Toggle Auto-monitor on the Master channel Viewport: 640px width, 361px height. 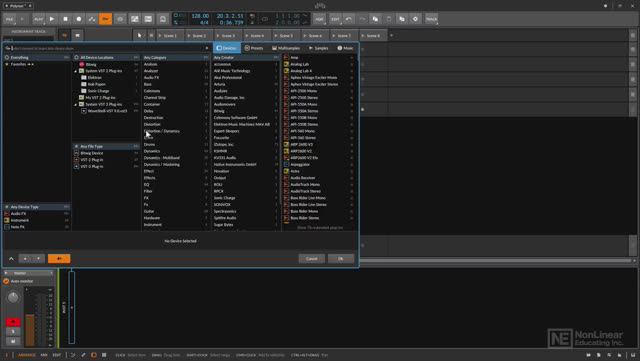click(6, 281)
